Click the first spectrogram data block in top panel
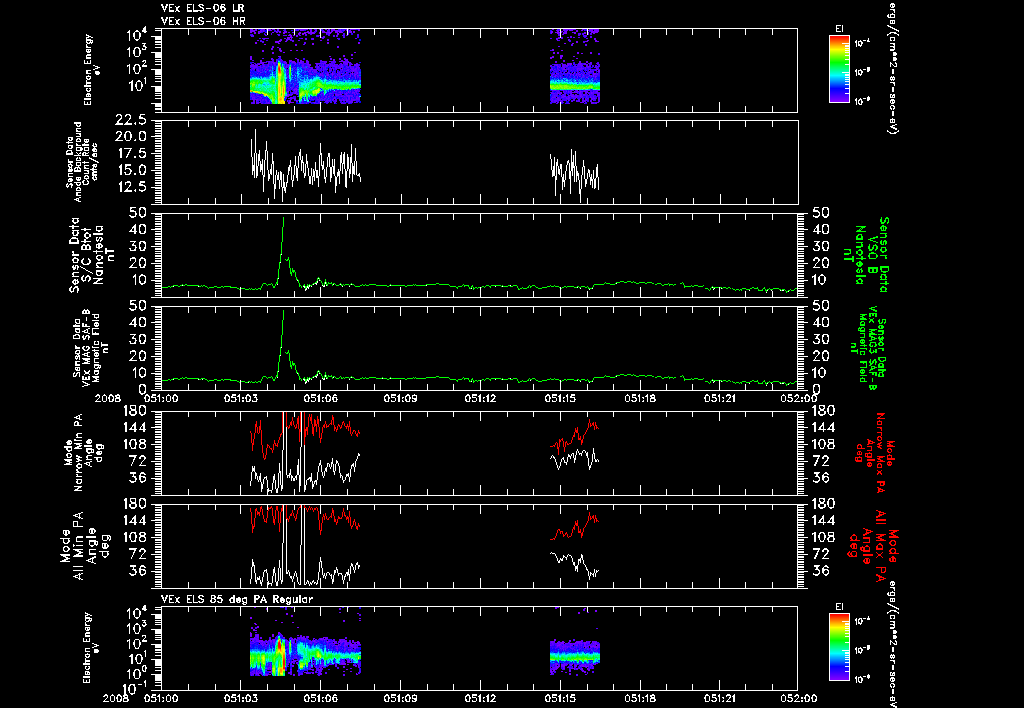 click(x=305, y=67)
